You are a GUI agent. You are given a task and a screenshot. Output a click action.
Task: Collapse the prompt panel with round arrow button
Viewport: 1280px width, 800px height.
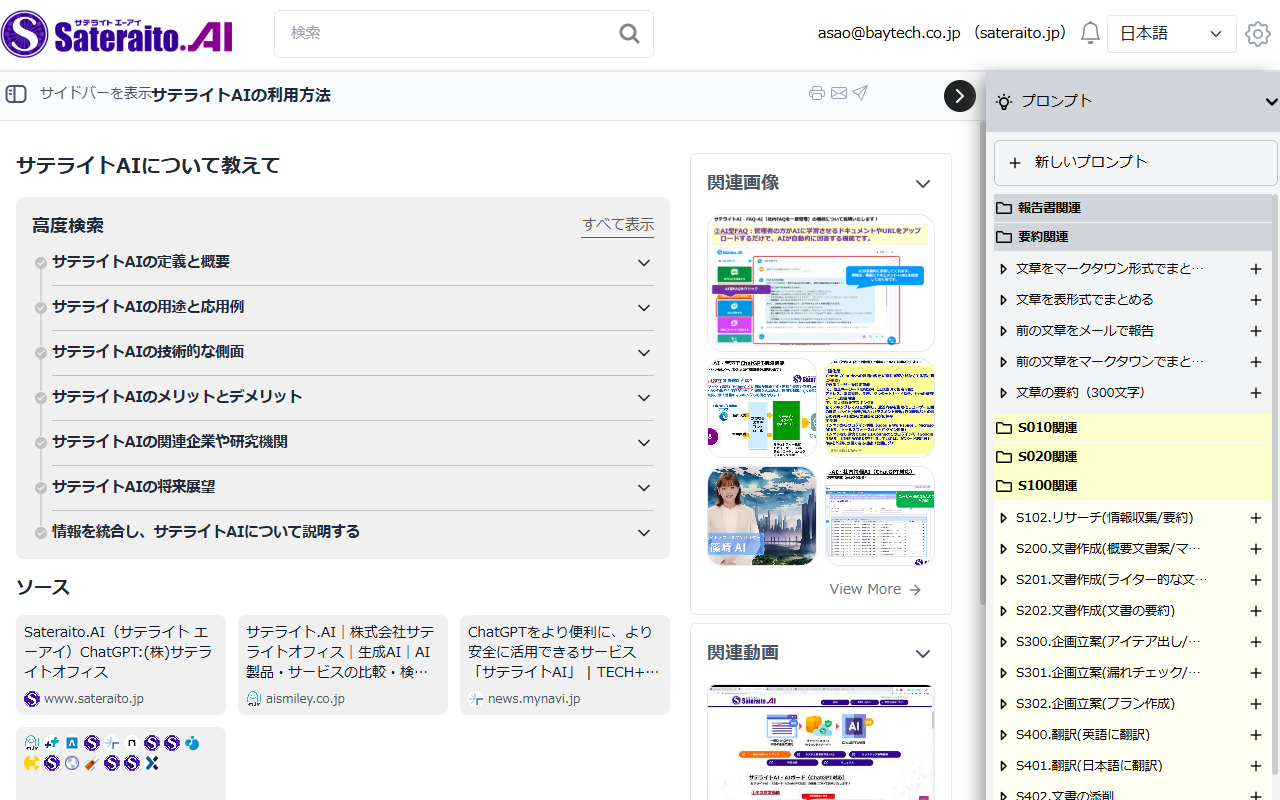tap(960, 96)
